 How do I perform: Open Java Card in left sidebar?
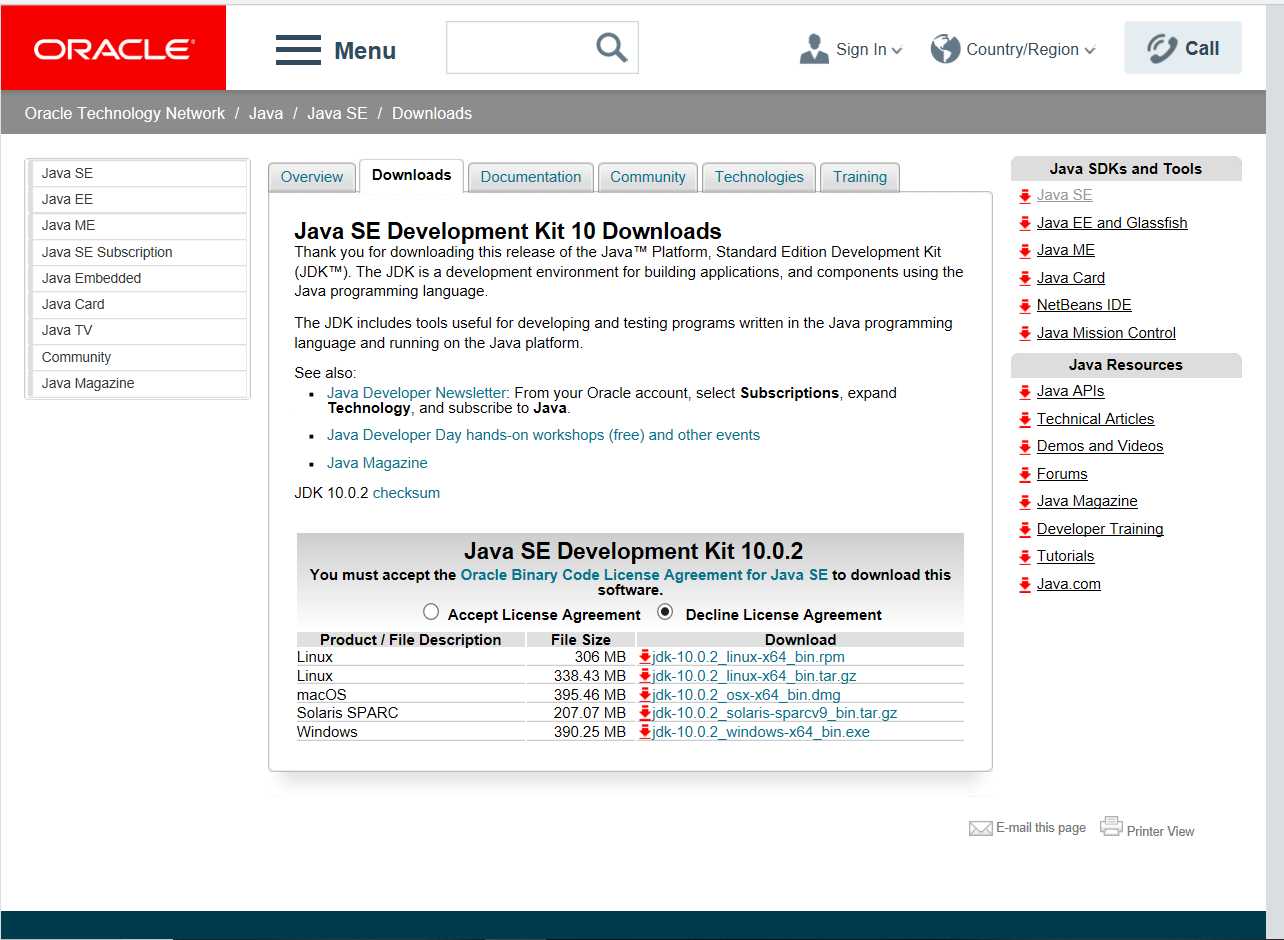pos(139,304)
